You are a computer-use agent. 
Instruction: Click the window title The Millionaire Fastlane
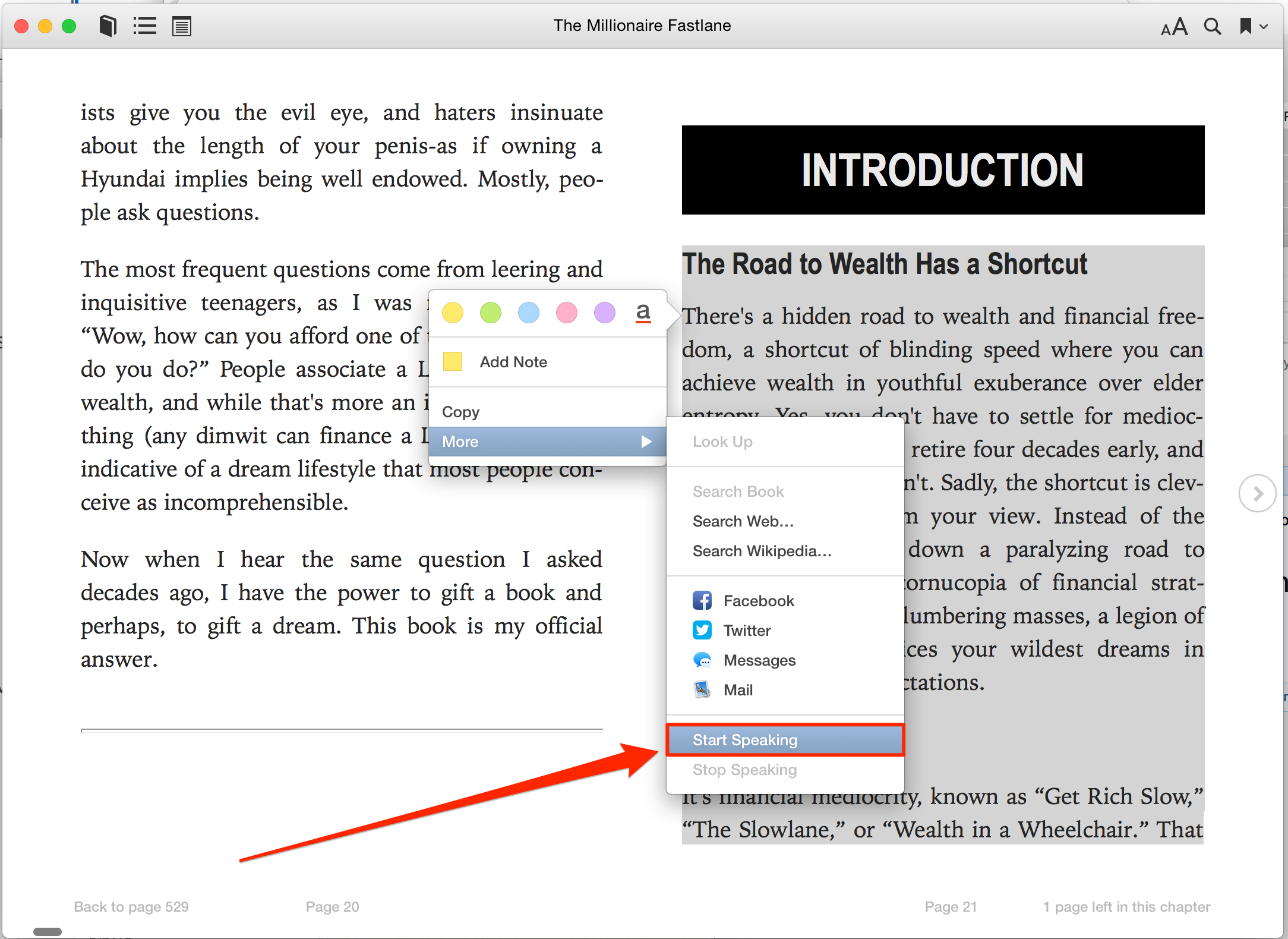click(642, 26)
